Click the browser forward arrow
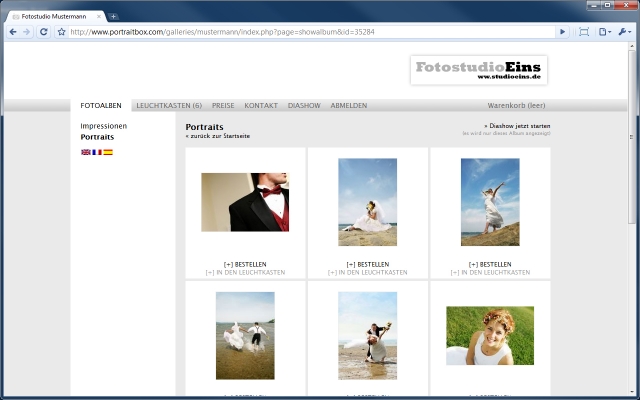This screenshot has height=400, width=640. 27,32
